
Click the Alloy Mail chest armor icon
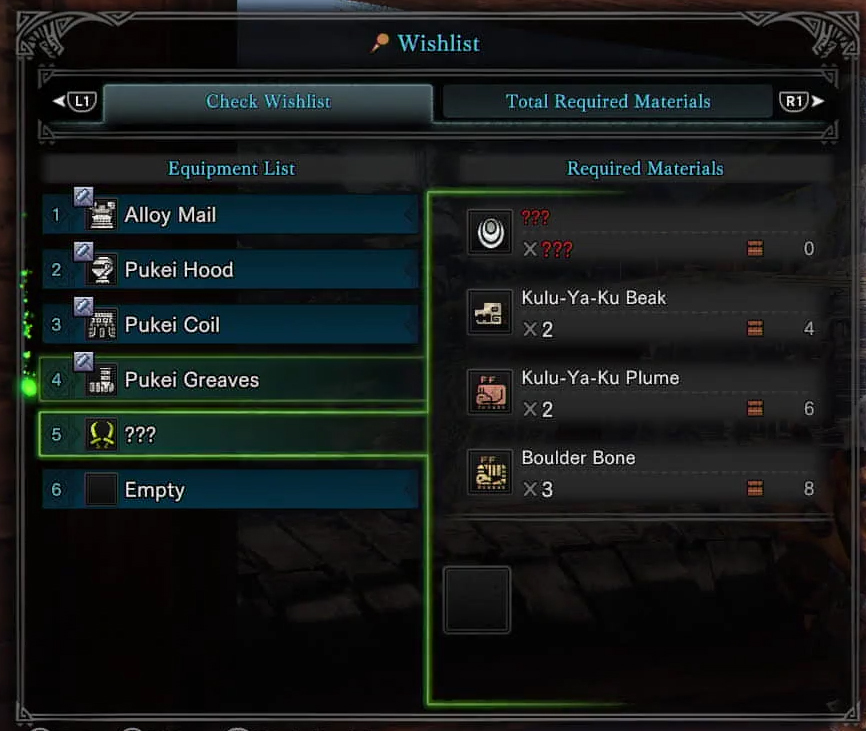[102, 215]
